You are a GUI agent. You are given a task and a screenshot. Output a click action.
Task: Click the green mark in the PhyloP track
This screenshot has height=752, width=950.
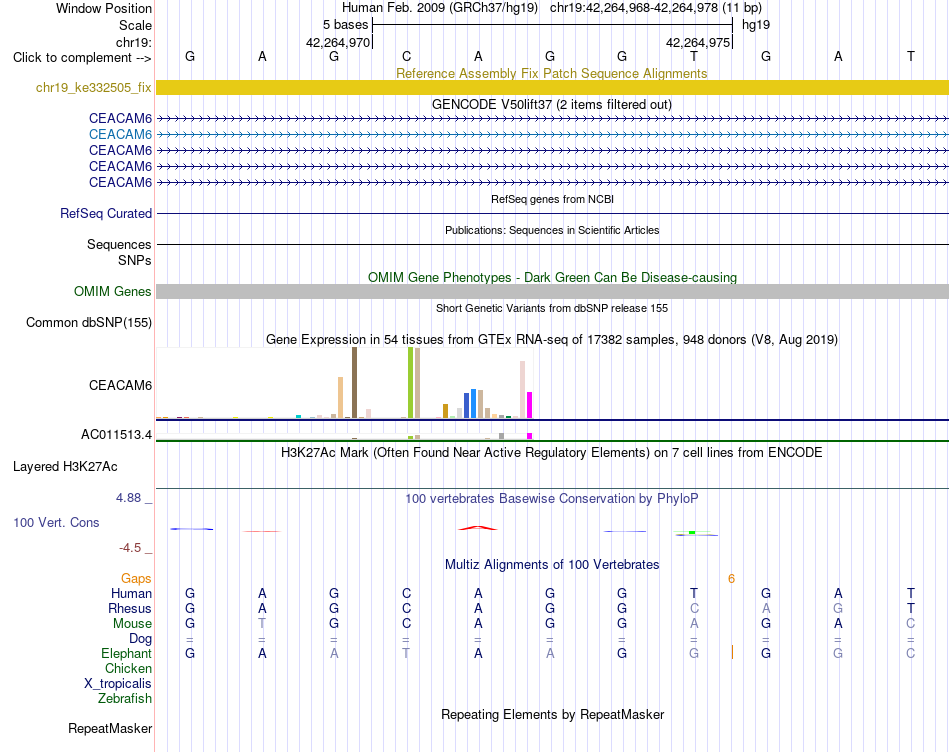coord(692,532)
